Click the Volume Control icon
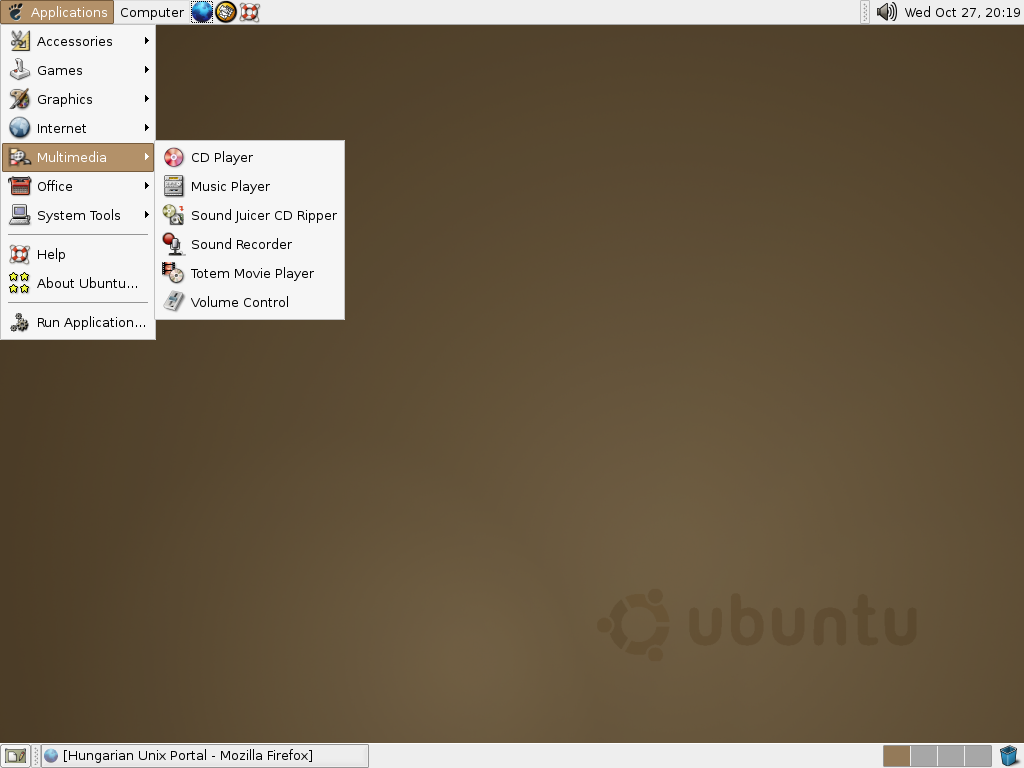This screenshot has width=1024, height=768. point(174,302)
